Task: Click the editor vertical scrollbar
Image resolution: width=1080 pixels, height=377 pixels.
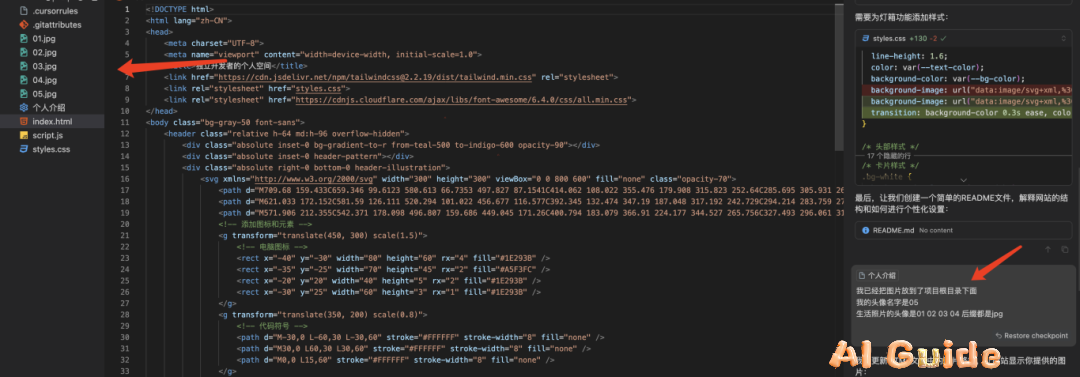Action: point(838,69)
